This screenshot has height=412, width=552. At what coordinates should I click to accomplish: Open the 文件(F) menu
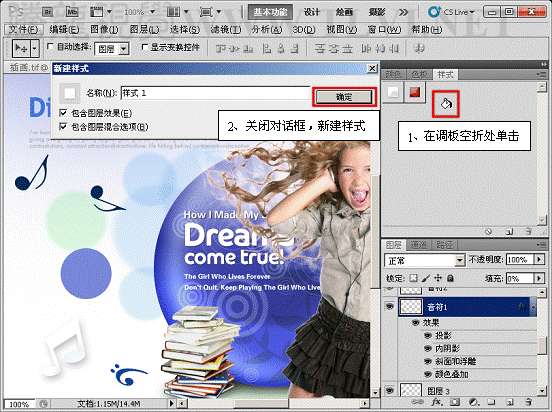coord(23,29)
